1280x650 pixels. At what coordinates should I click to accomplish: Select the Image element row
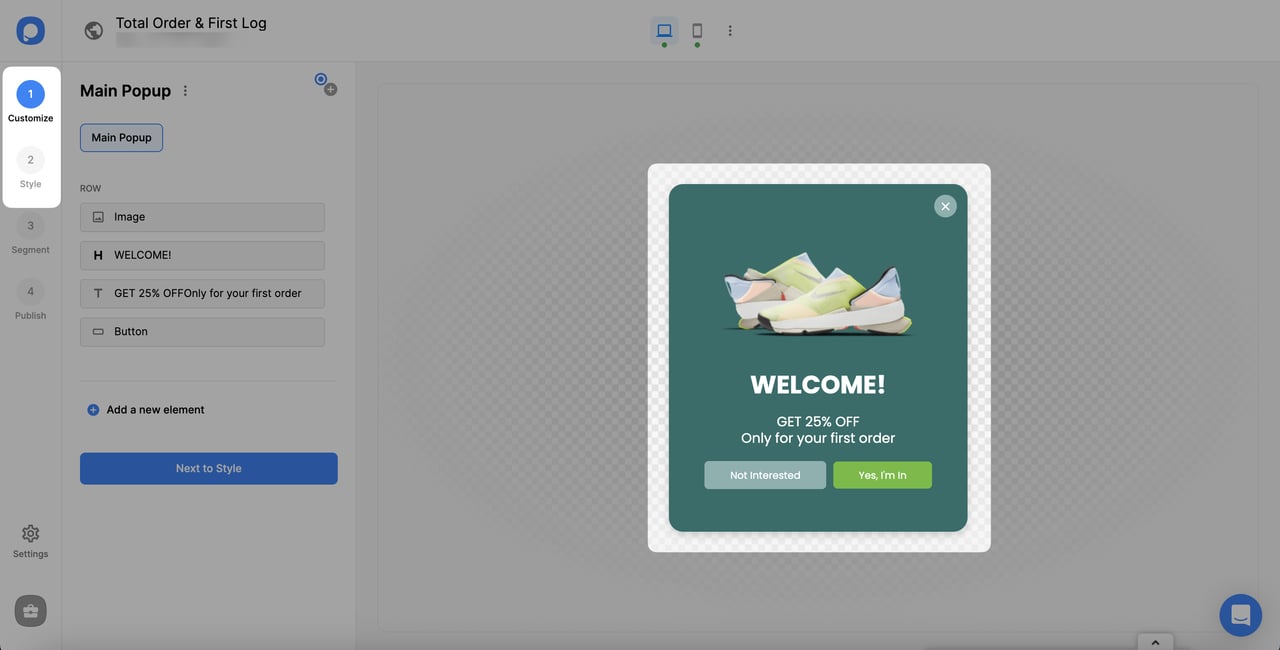point(202,217)
